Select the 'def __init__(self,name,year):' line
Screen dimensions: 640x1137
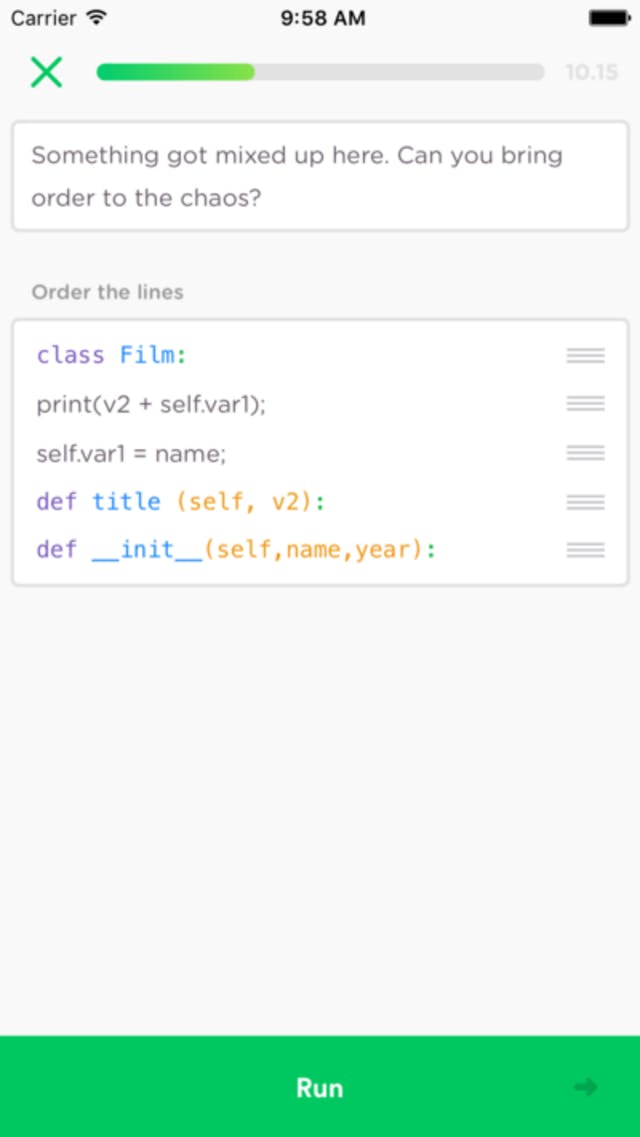coord(236,550)
